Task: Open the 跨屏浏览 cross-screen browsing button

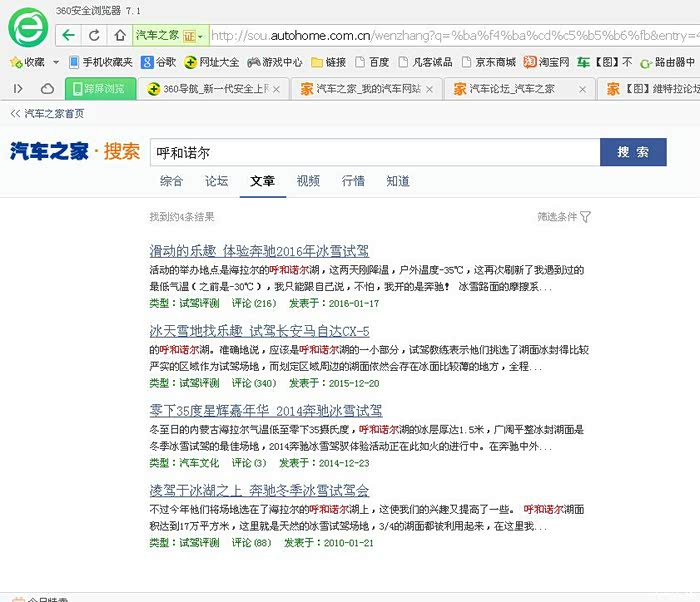Action: 97,89
